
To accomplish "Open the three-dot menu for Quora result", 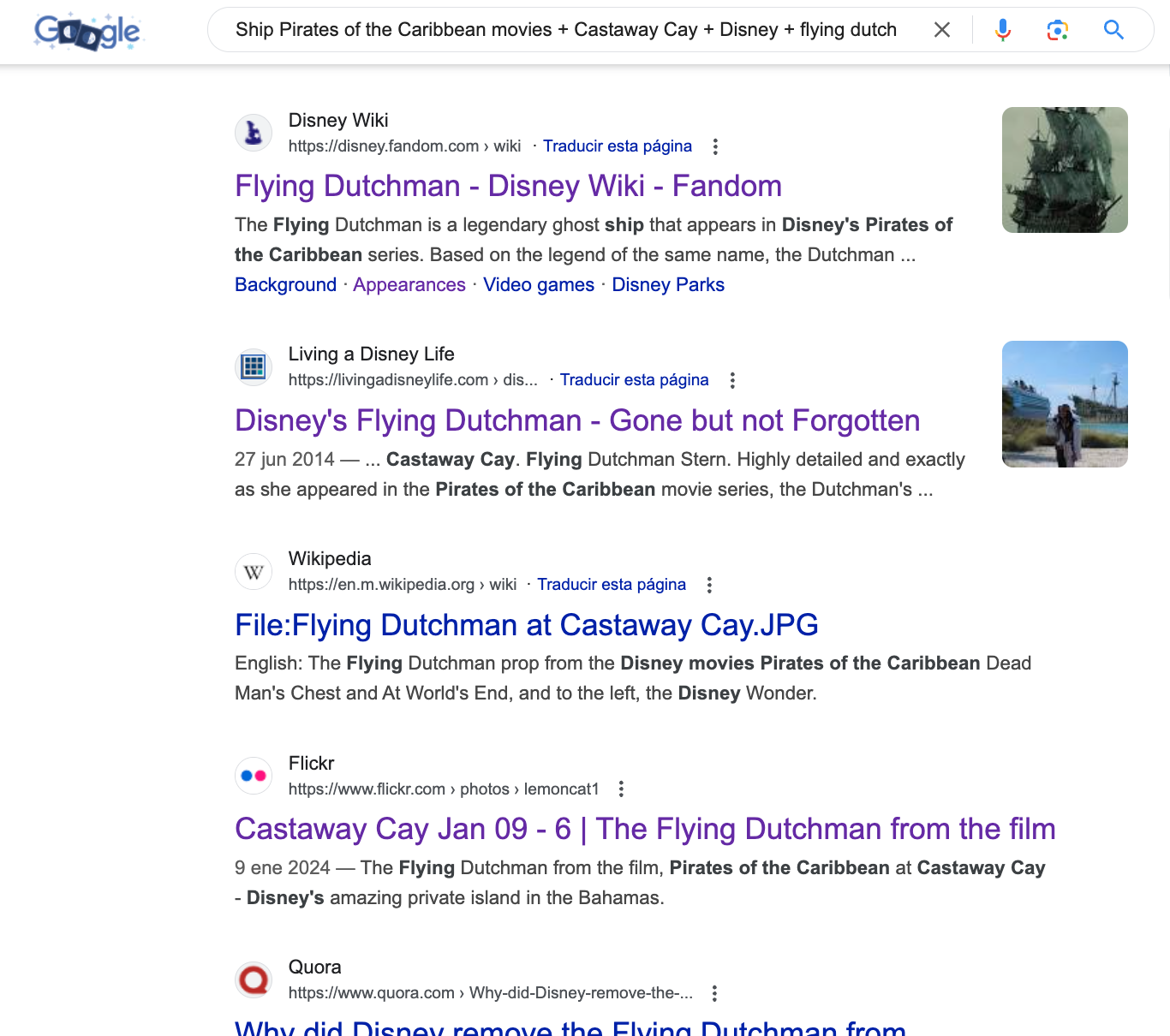I will click(x=714, y=993).
